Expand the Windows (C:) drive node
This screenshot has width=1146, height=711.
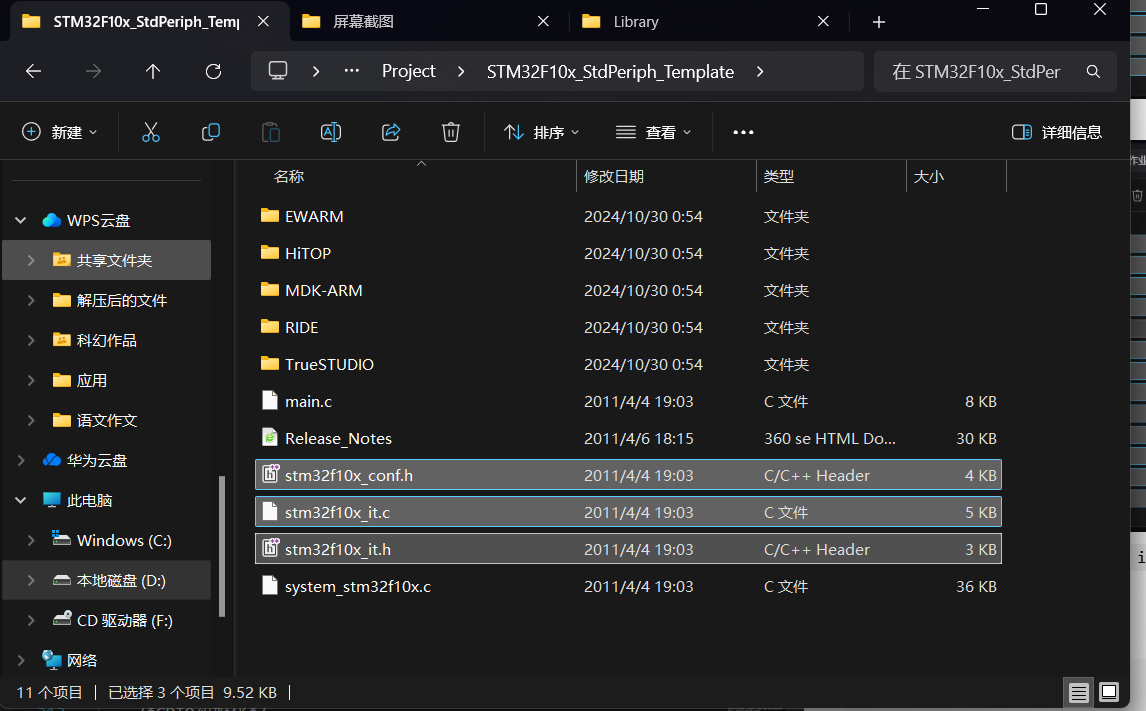point(31,541)
